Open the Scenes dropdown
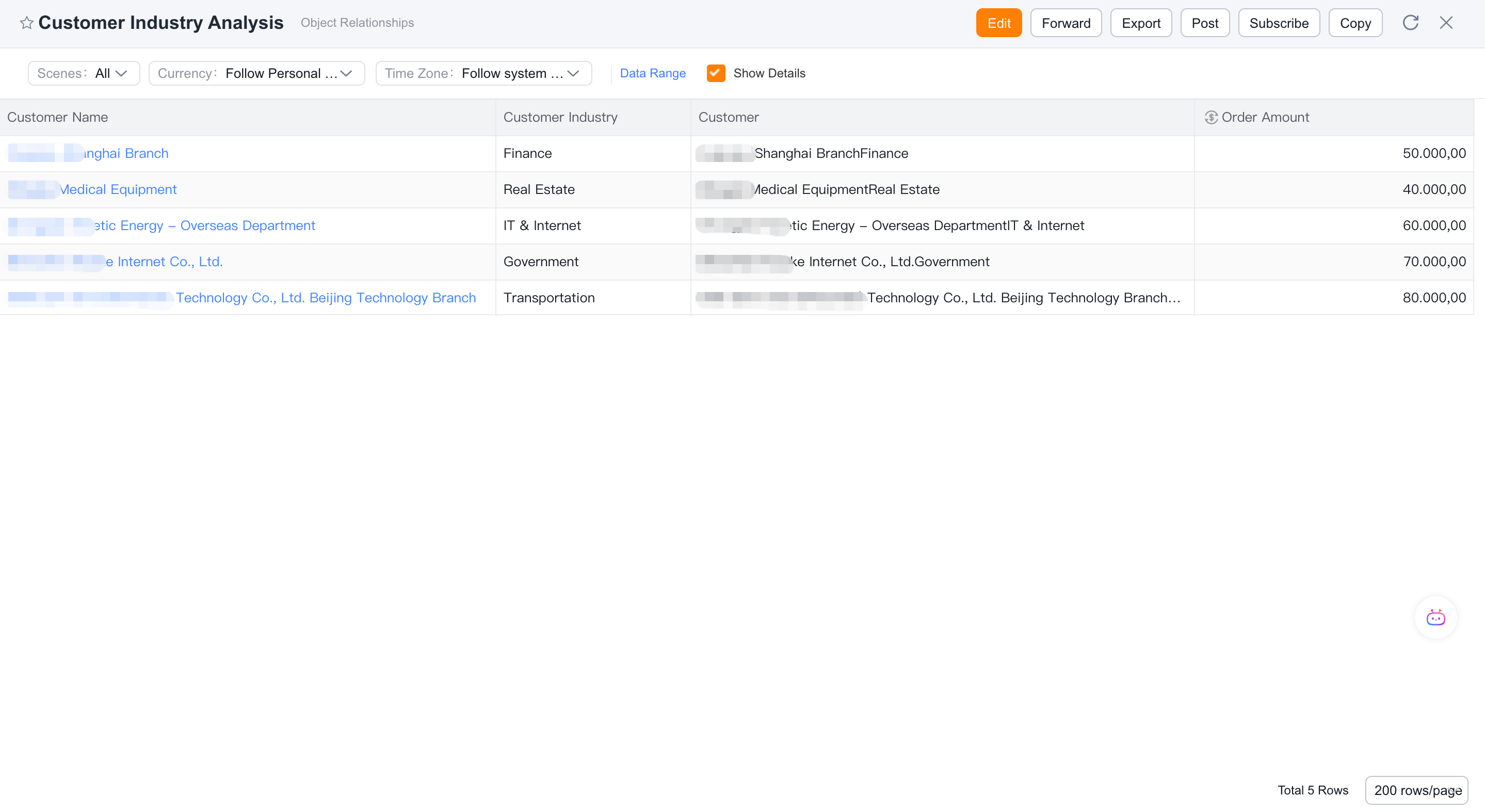Image resolution: width=1485 pixels, height=812 pixels. click(84, 73)
